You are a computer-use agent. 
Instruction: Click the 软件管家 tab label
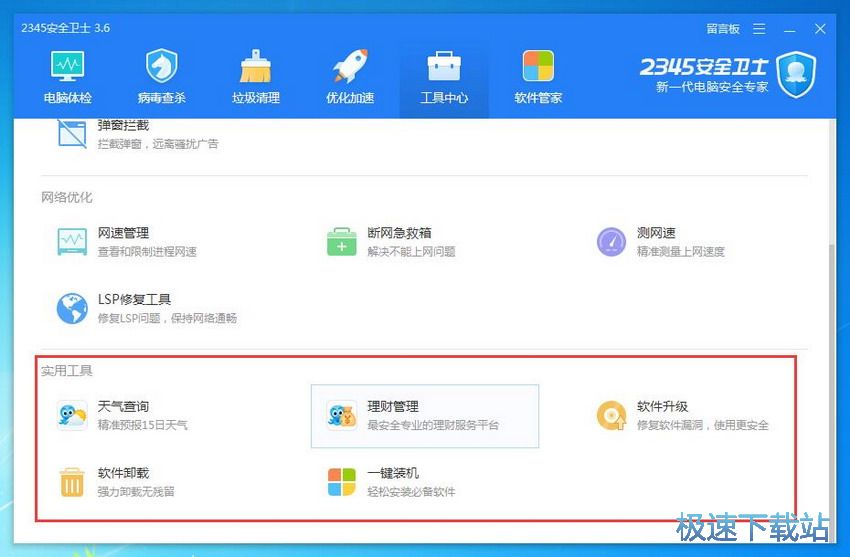tap(538, 98)
